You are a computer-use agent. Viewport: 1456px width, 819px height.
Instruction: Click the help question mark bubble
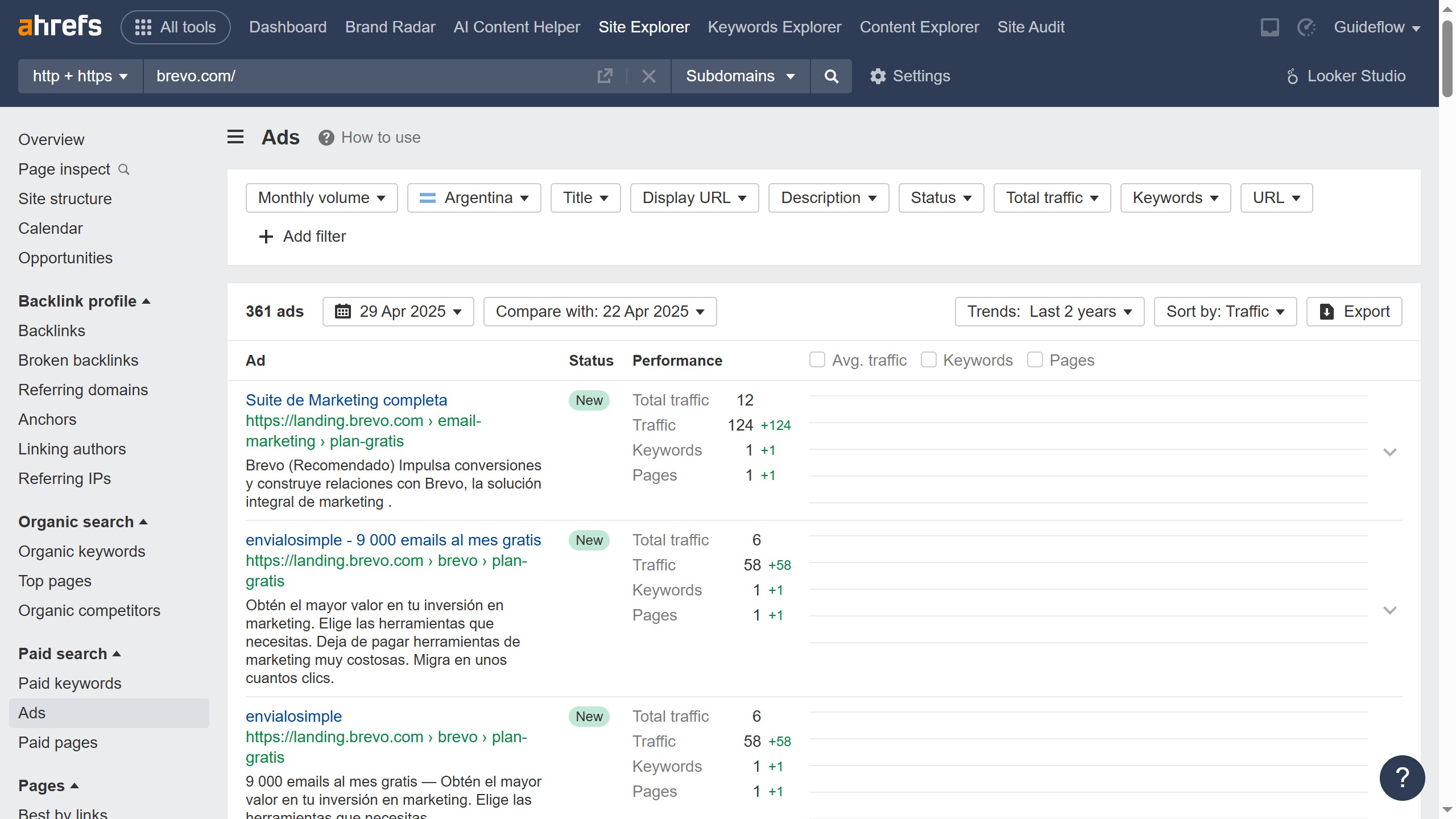(1402, 777)
